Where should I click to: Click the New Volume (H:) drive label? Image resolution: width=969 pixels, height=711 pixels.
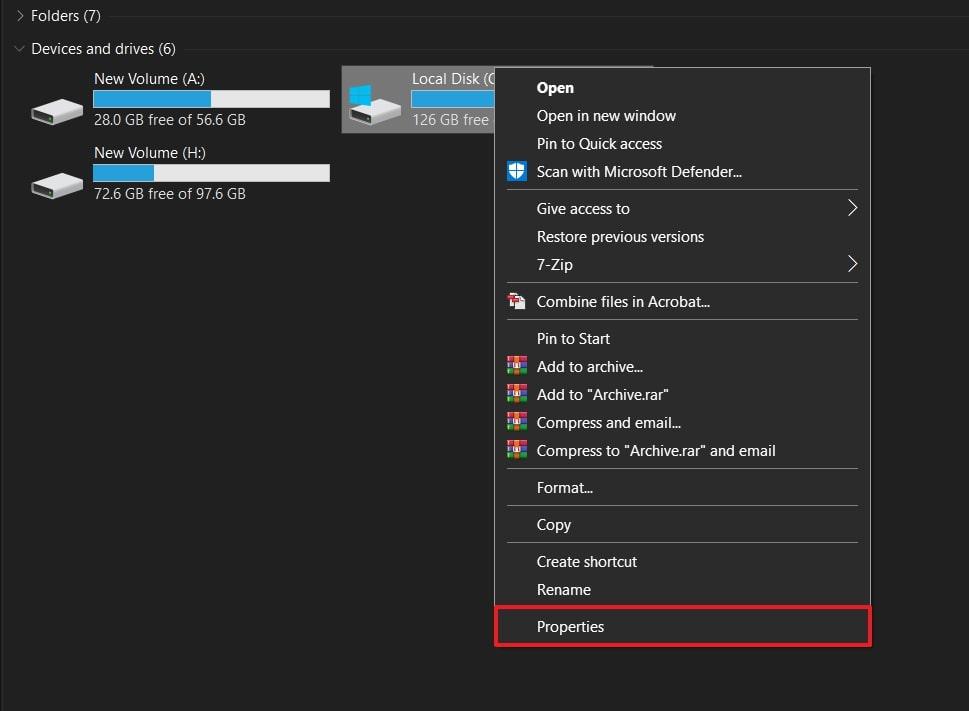[x=149, y=153]
